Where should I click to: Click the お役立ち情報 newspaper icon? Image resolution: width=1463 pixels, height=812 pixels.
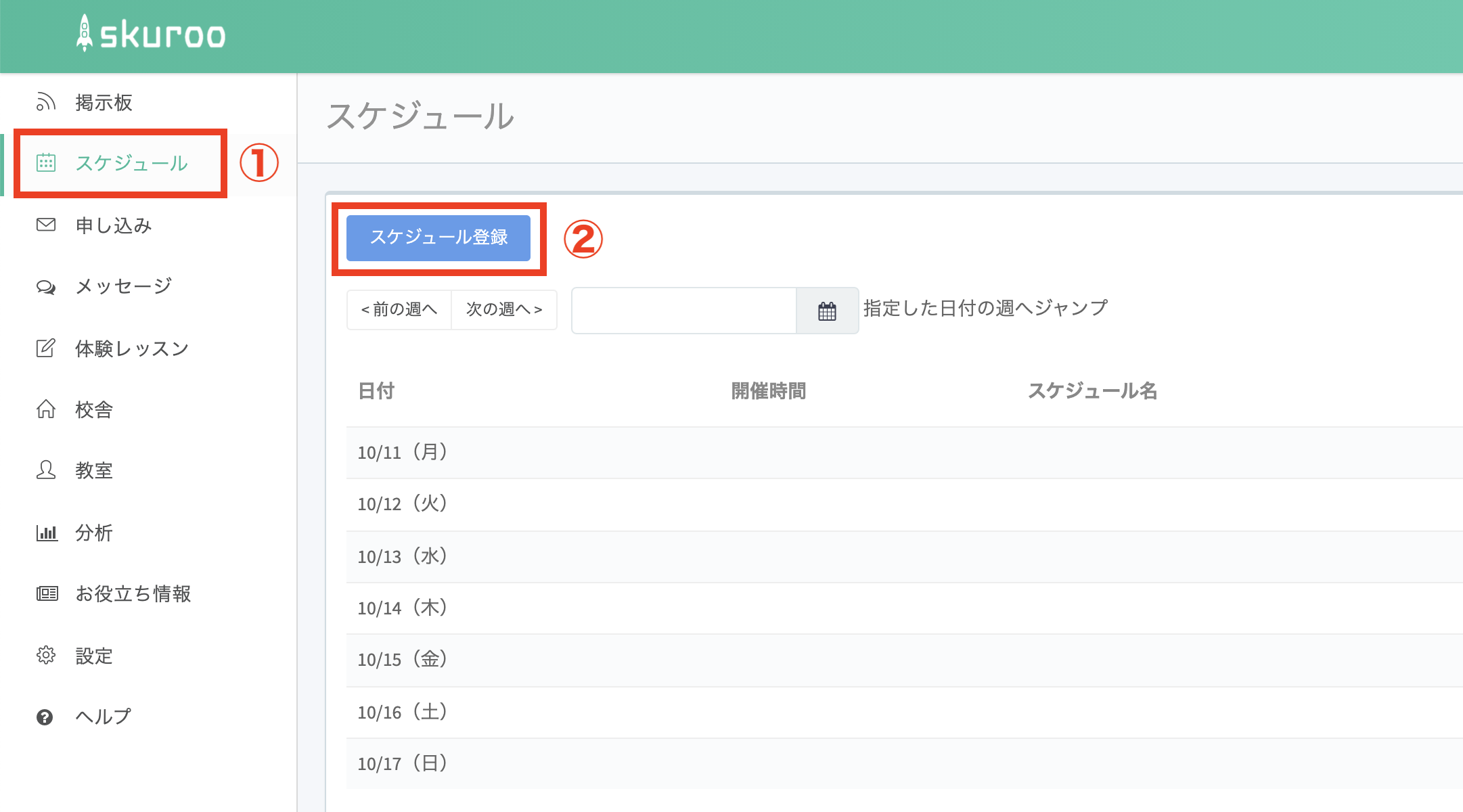coord(47,593)
